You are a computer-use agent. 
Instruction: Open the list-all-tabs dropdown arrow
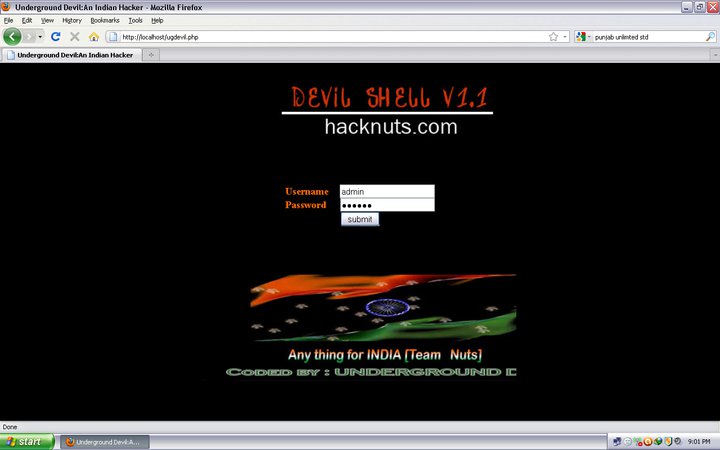tap(714, 55)
